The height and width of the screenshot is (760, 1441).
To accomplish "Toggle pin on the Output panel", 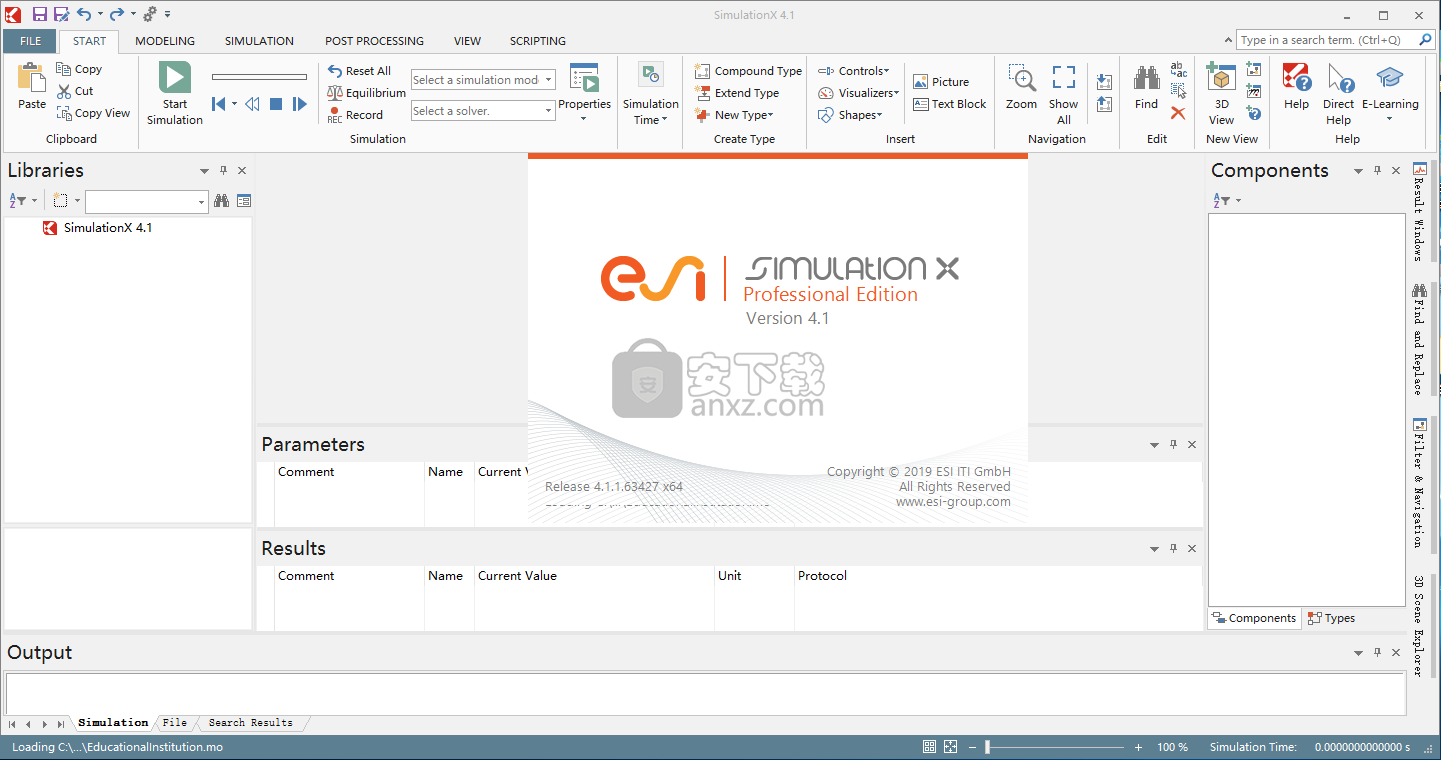I will [x=1377, y=653].
